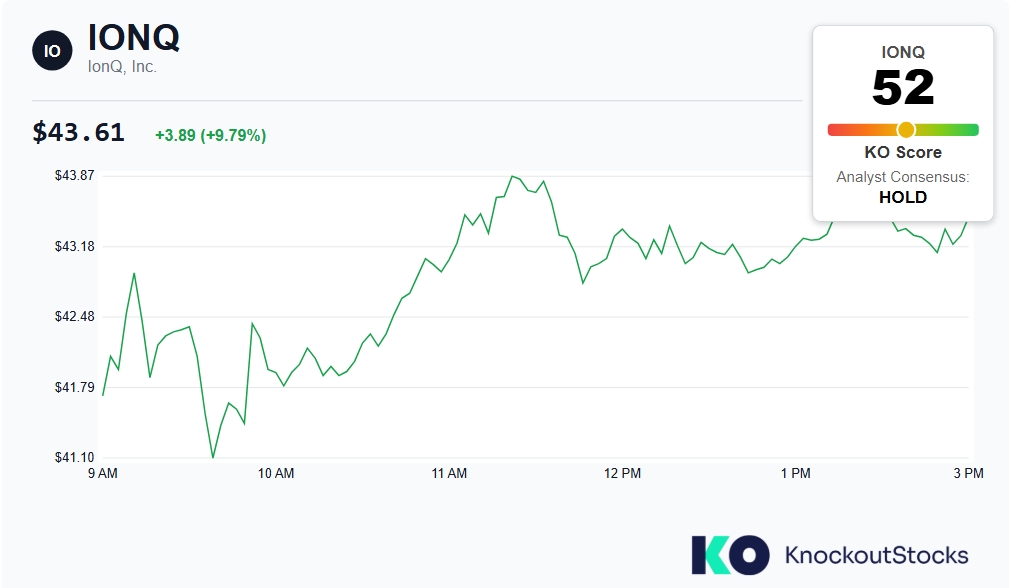The height and width of the screenshot is (588, 1018).
Task: Select the 12 PM time label
Action: (623, 473)
